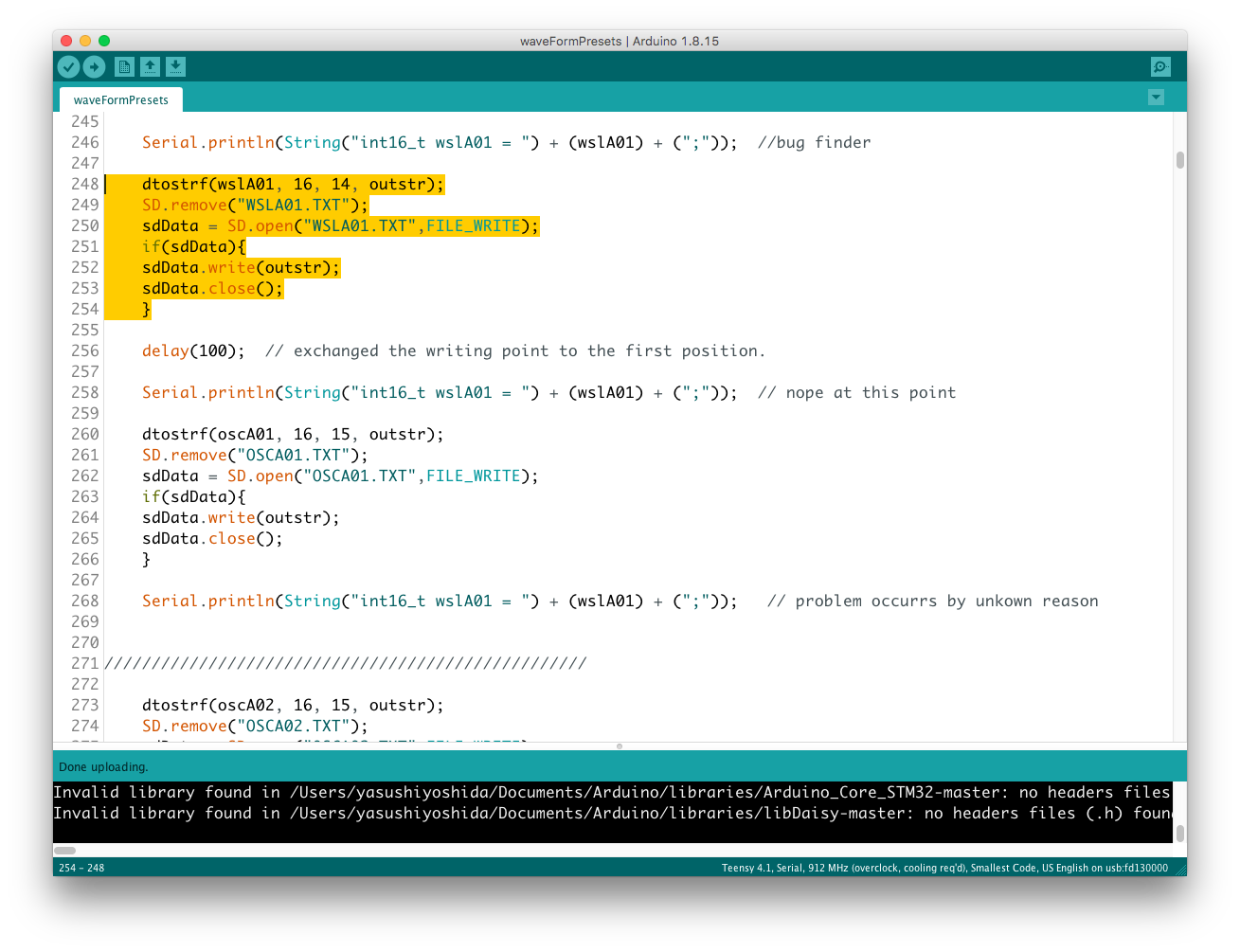Click 'sdData.close();' on line 253

(x=212, y=288)
